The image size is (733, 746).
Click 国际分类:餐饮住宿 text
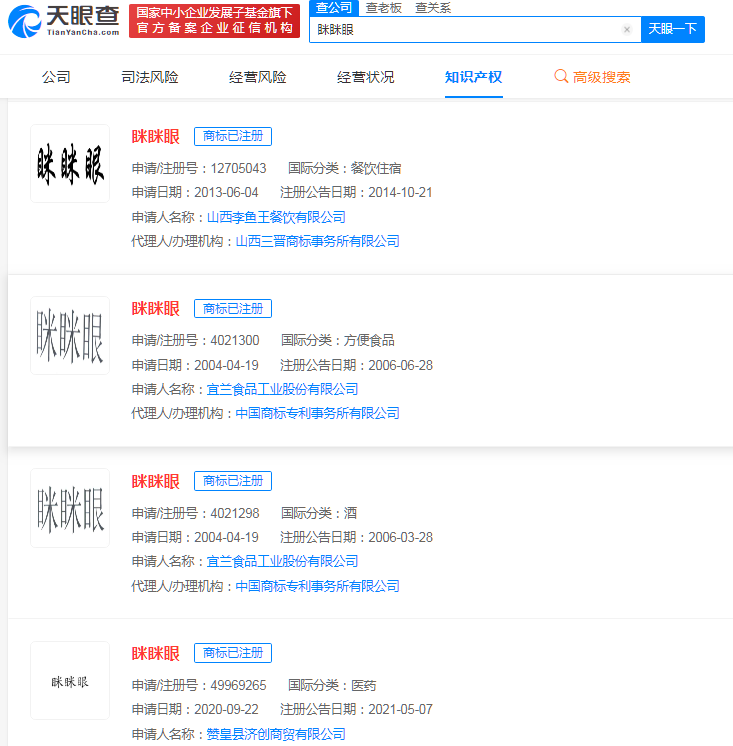tap(345, 168)
